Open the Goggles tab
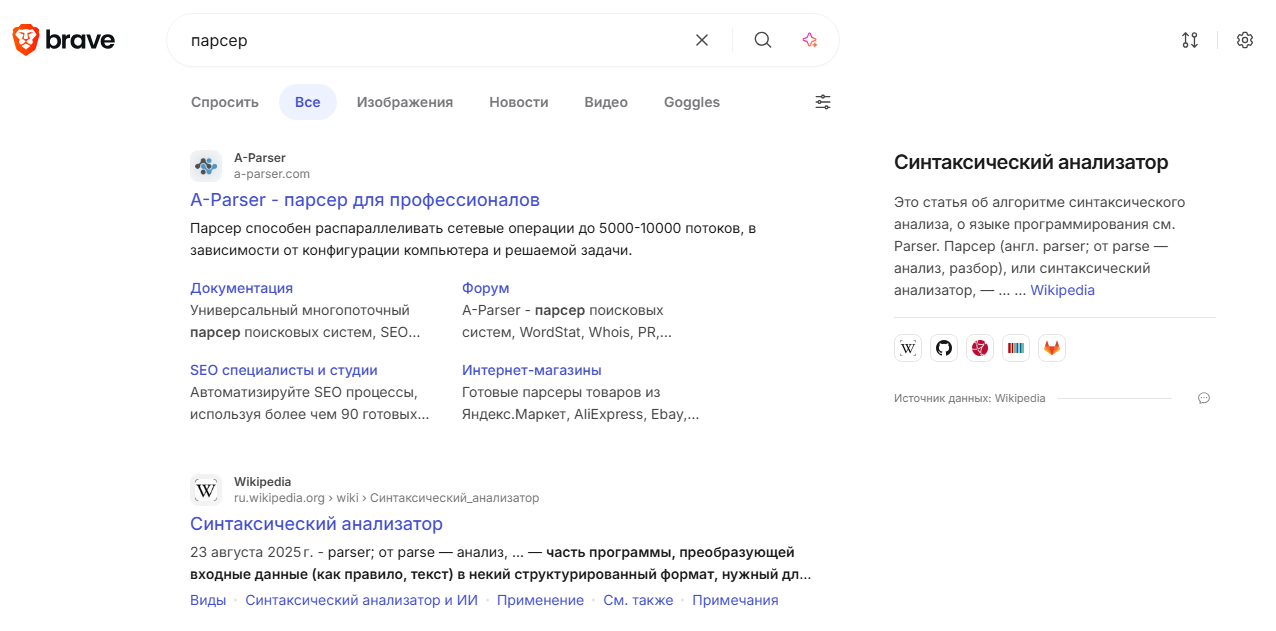 692,102
